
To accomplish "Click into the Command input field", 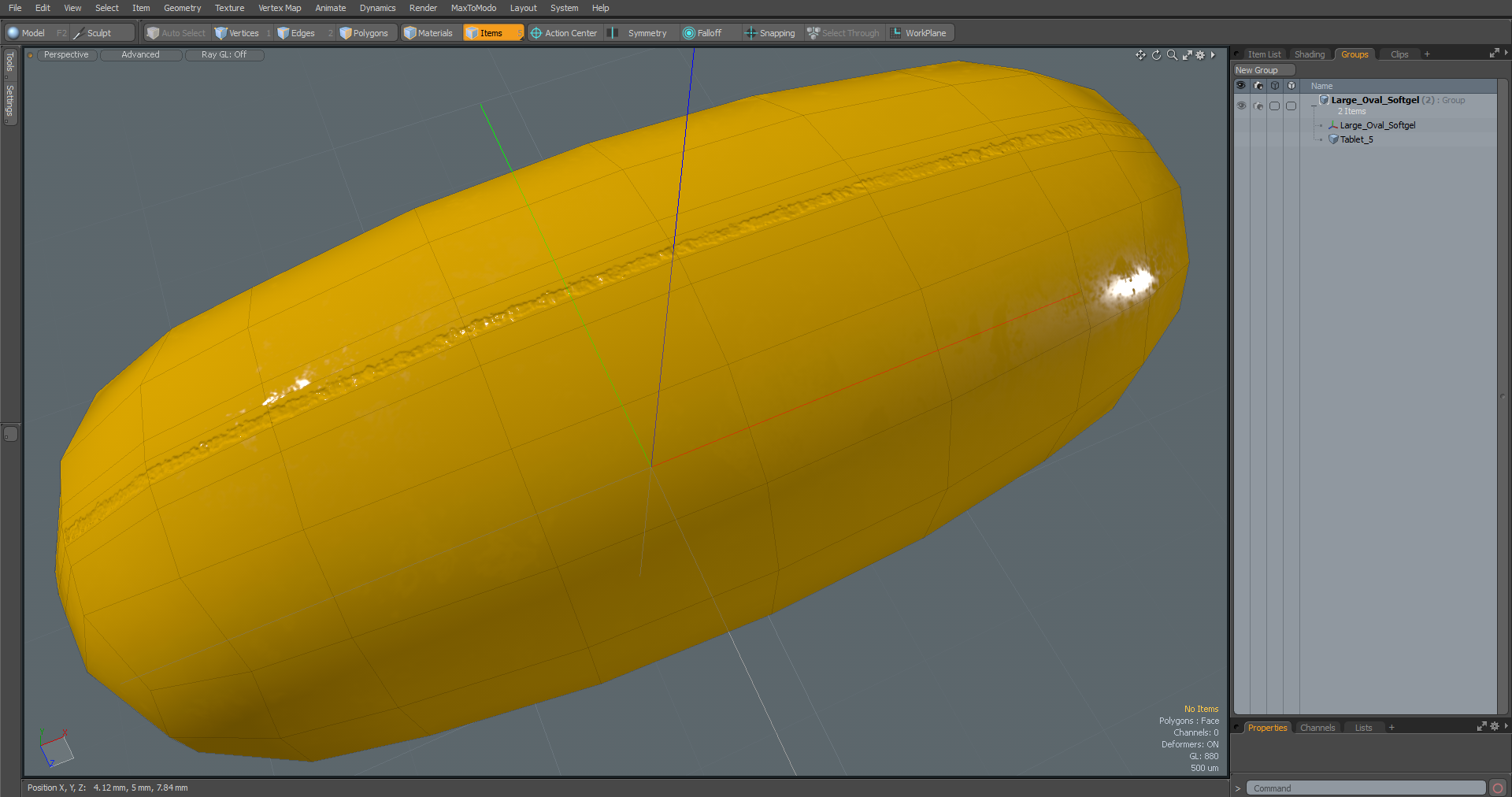I will point(1365,788).
